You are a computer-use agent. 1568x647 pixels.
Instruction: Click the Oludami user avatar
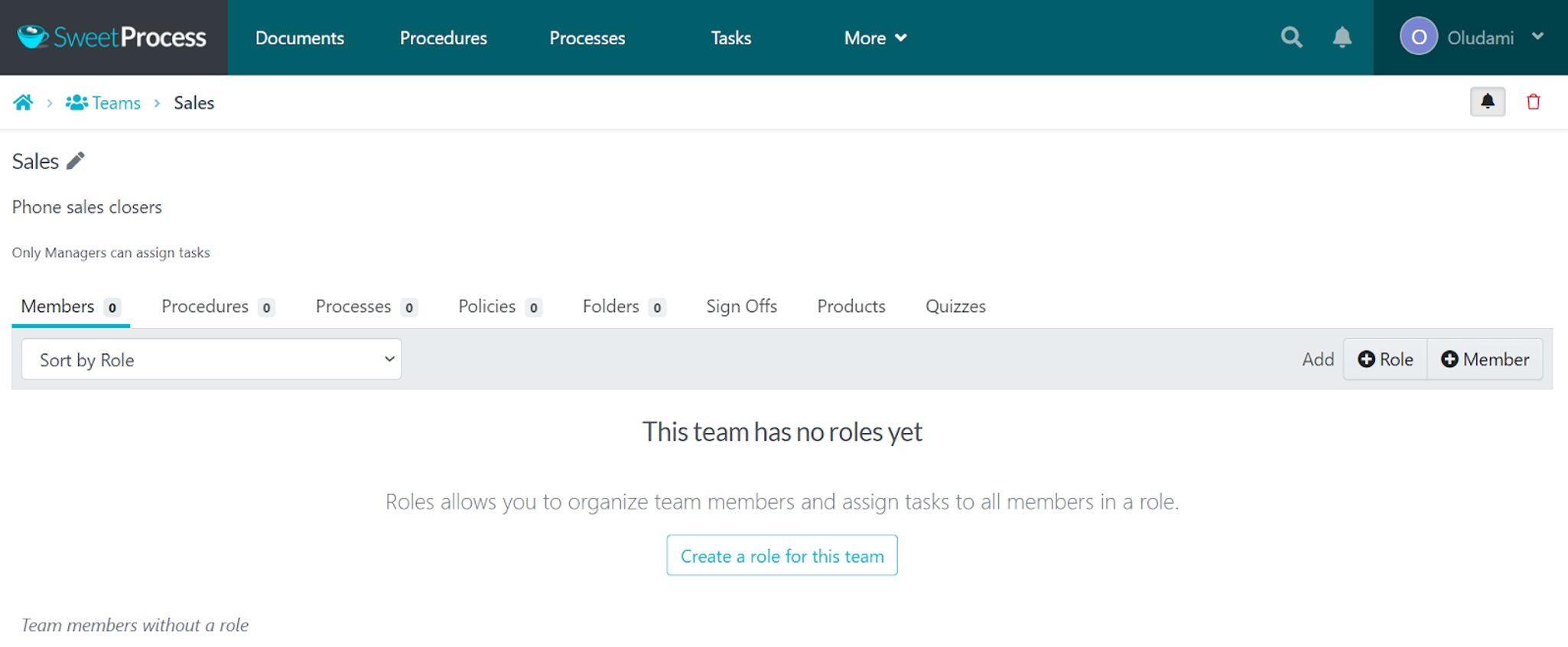pos(1418,37)
